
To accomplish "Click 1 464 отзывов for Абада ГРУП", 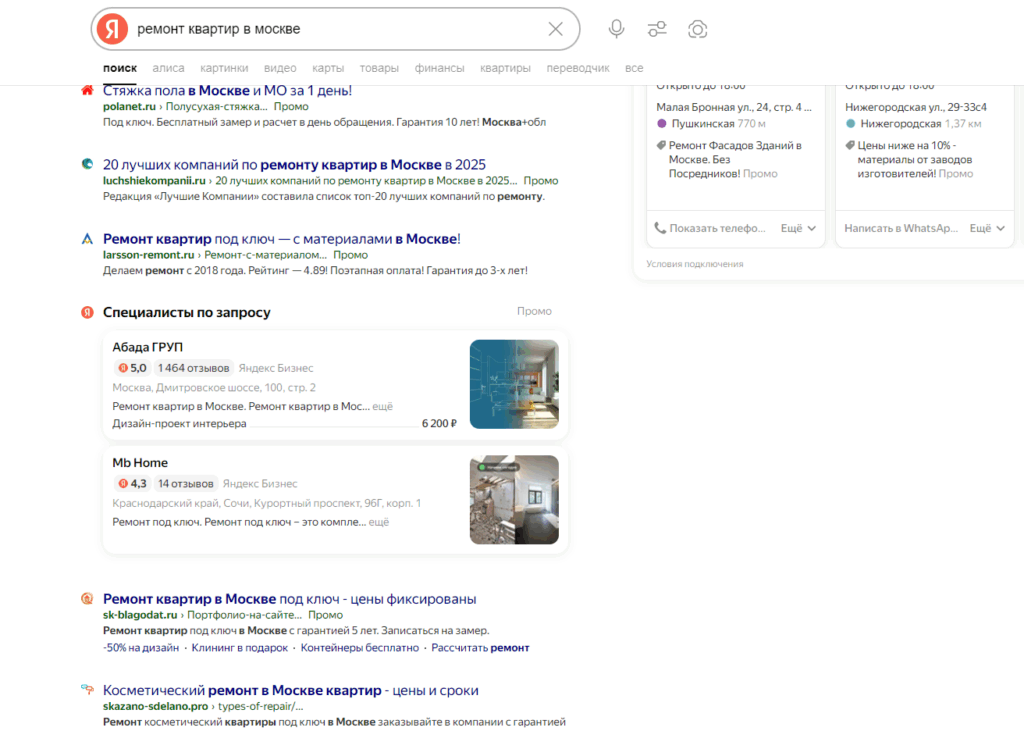I will click(193, 368).
